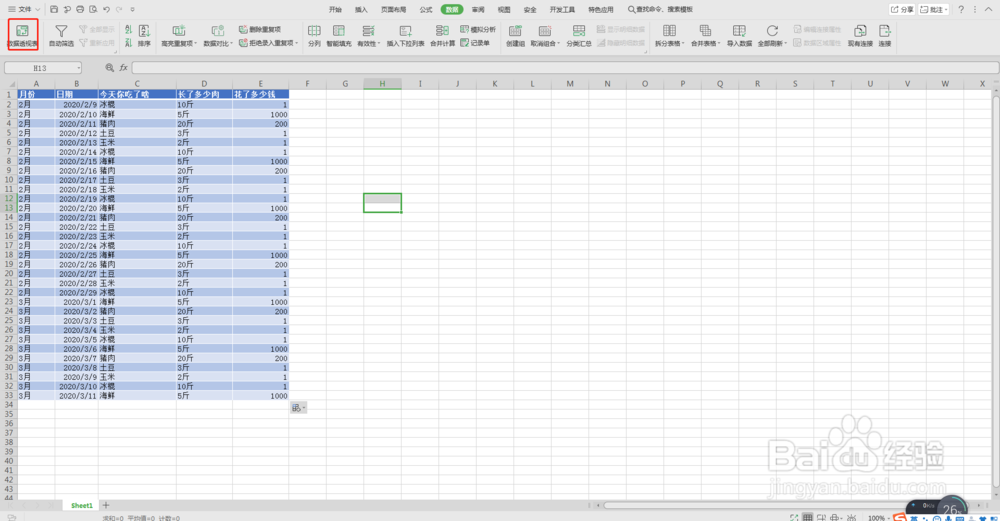The image size is (1000, 521).
Task: Expand 拆分表格 split table dropdown
Action: (683, 44)
